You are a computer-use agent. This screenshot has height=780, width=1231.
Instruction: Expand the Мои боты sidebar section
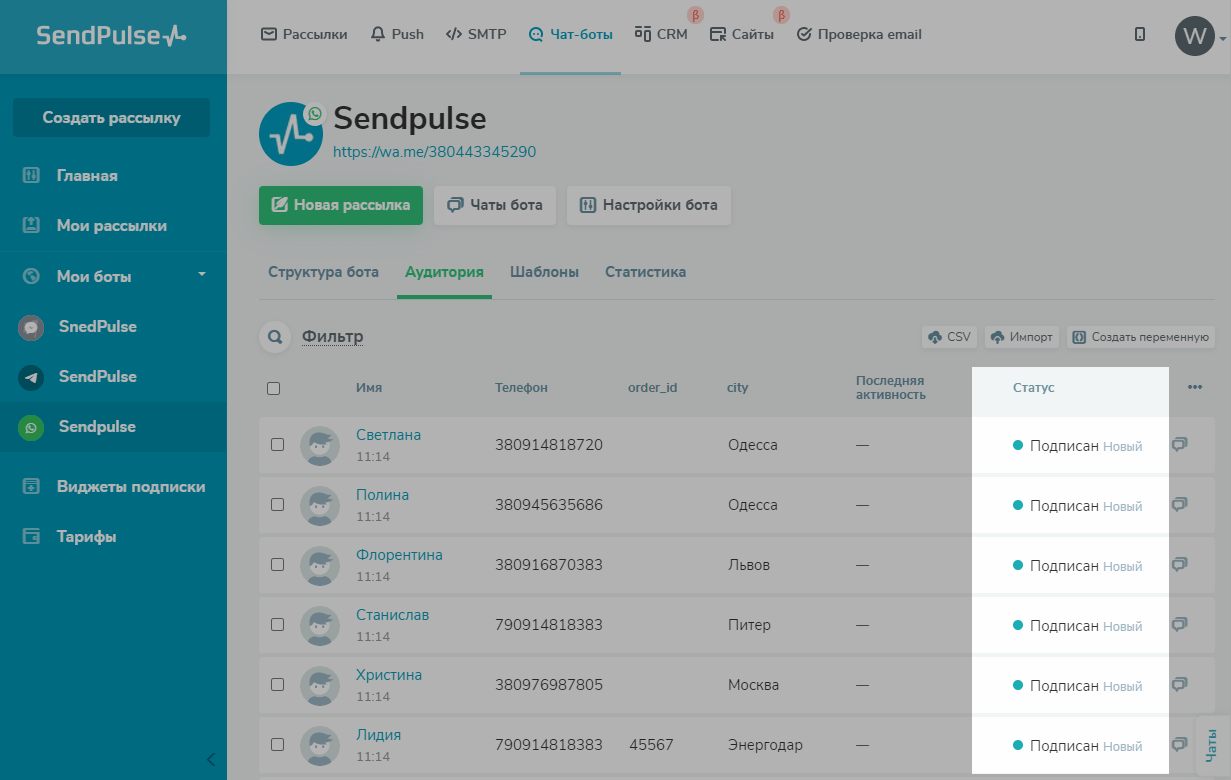click(113, 276)
